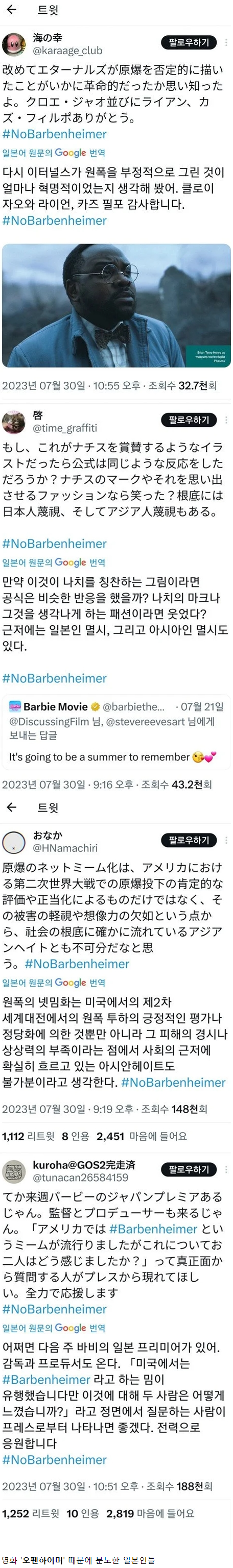Image resolution: width=233 pixels, height=1568 pixels.
Task: Follow @karaage_club with the 팔로우하기 button
Action: (x=189, y=42)
